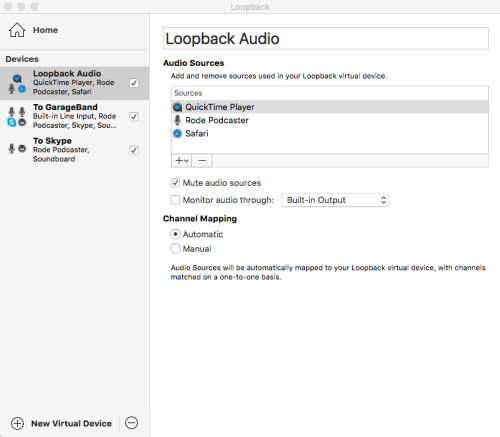Click the Devices section heading
The width and height of the screenshot is (500, 437).
point(22,59)
